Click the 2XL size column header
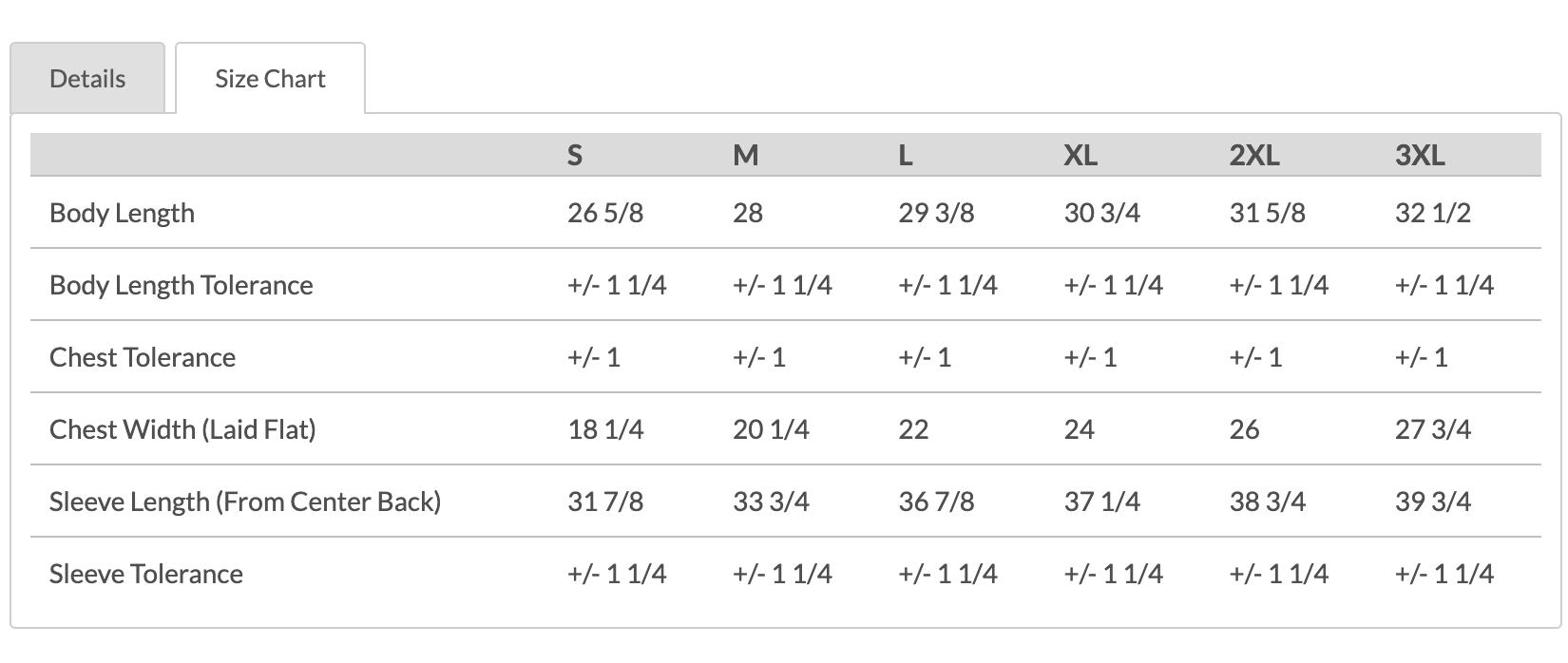Viewport: 1568px width, 663px height. pyautogui.click(x=1254, y=155)
